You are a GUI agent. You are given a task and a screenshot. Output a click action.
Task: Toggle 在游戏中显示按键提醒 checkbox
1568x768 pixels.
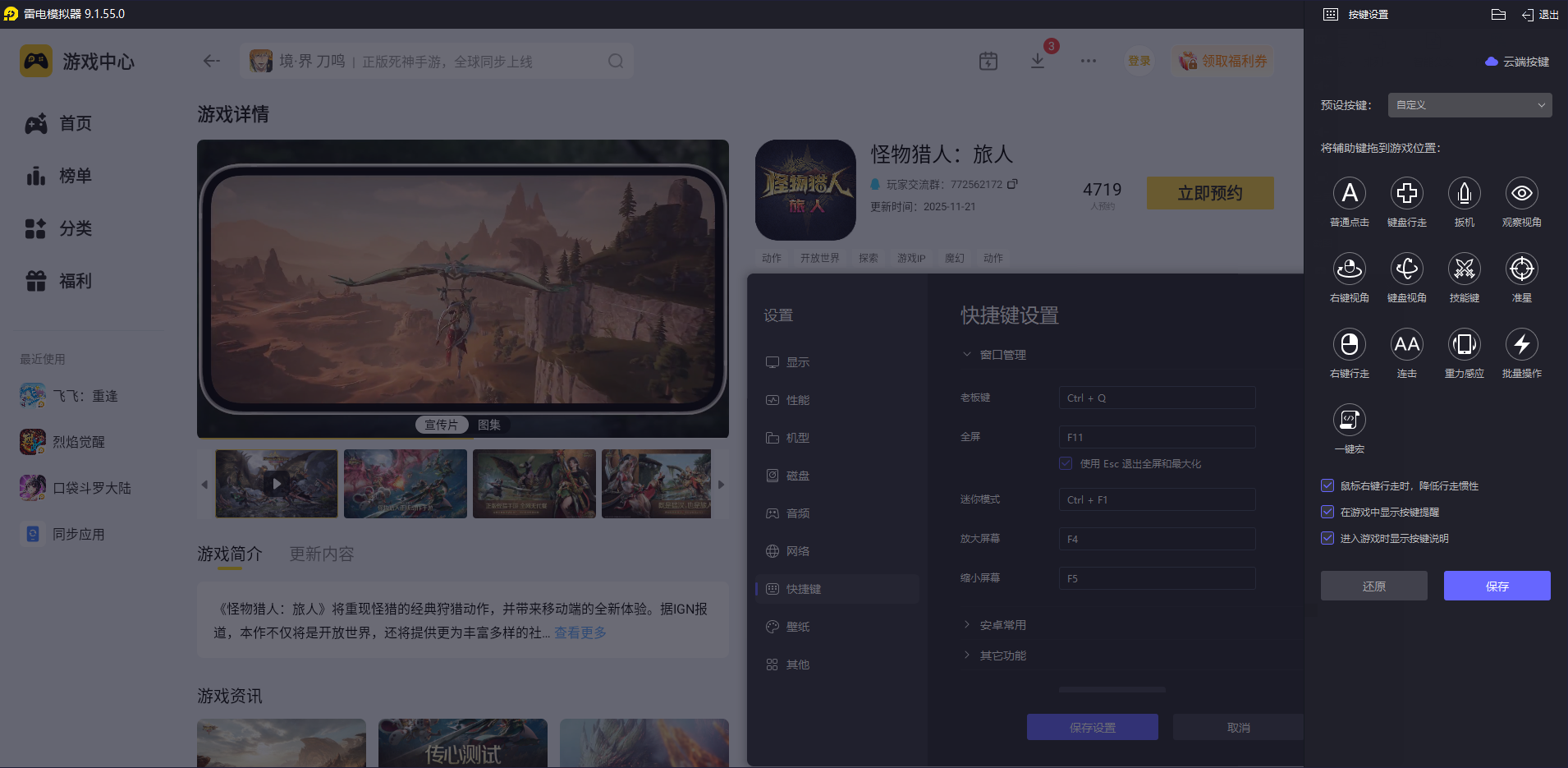pos(1327,512)
